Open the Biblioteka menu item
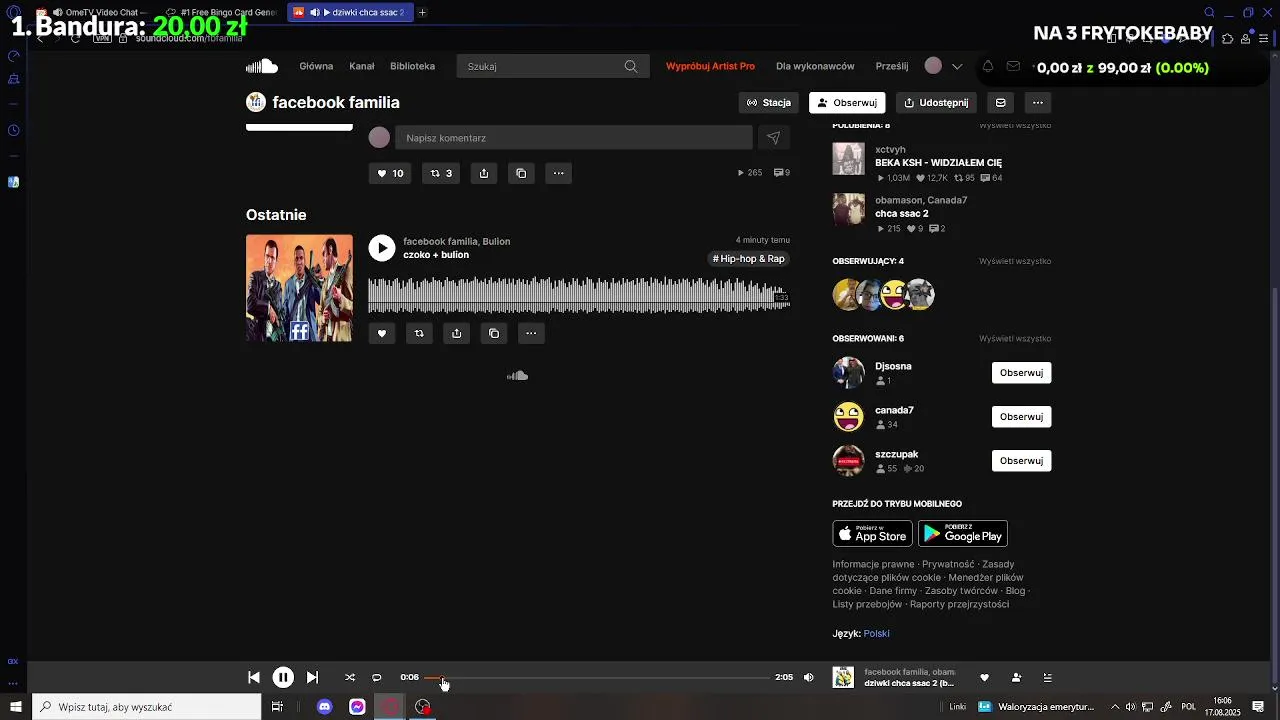Viewport: 1280px width, 720px height. coord(412,66)
